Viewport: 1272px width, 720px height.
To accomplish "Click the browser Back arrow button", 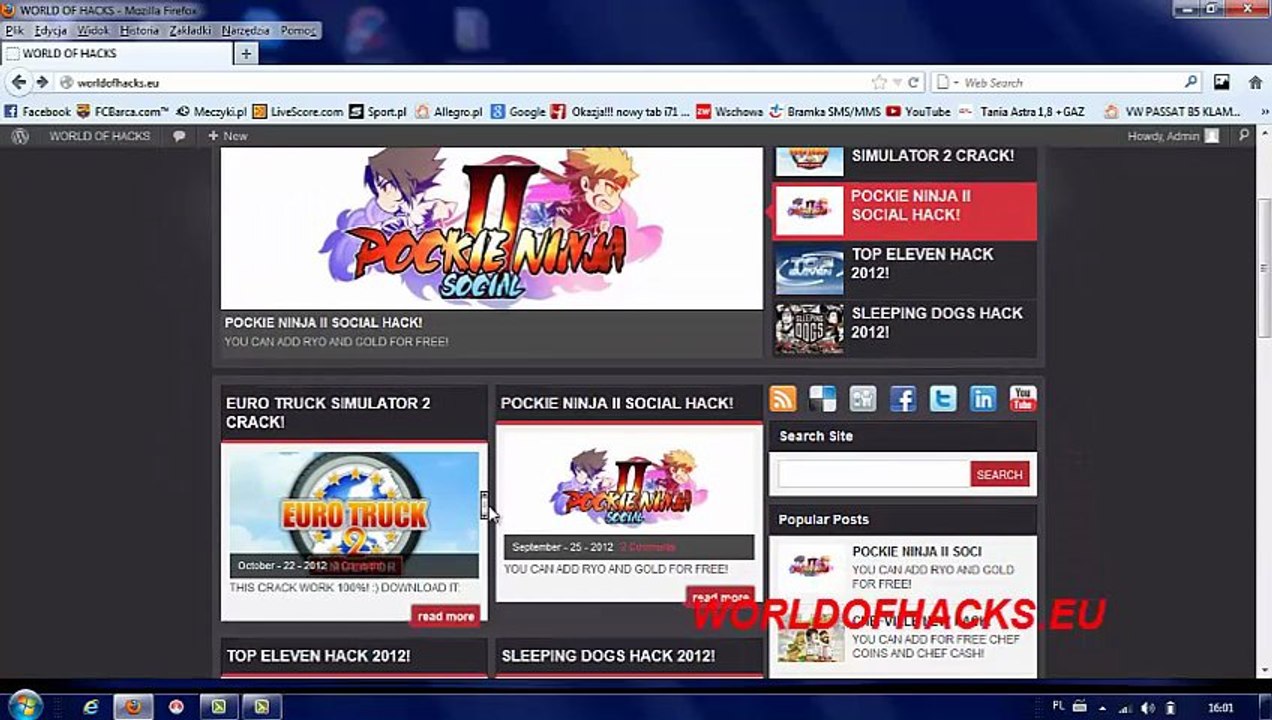I will coord(19,82).
